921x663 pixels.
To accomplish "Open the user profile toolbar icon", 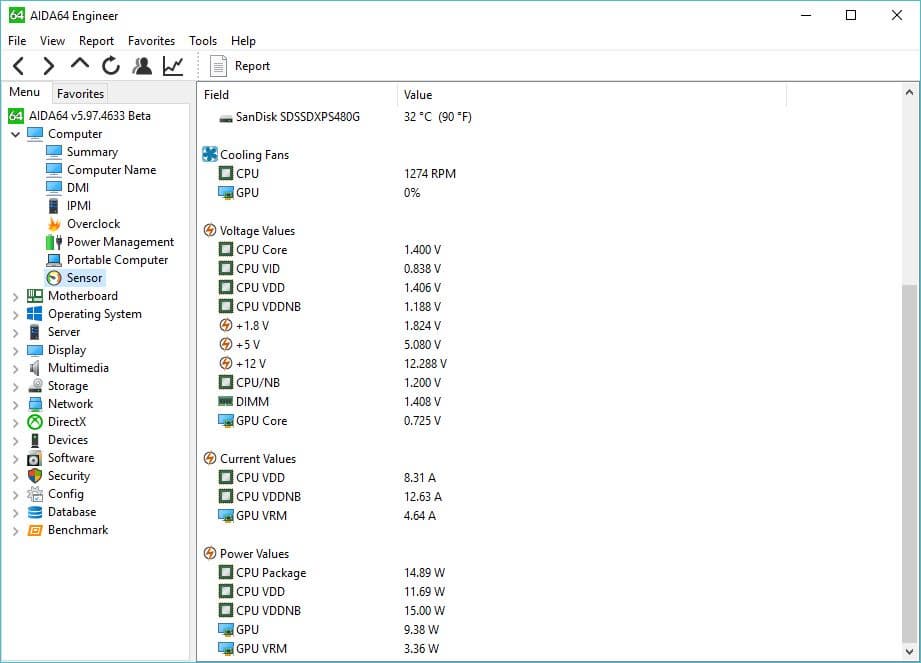I will 142,66.
